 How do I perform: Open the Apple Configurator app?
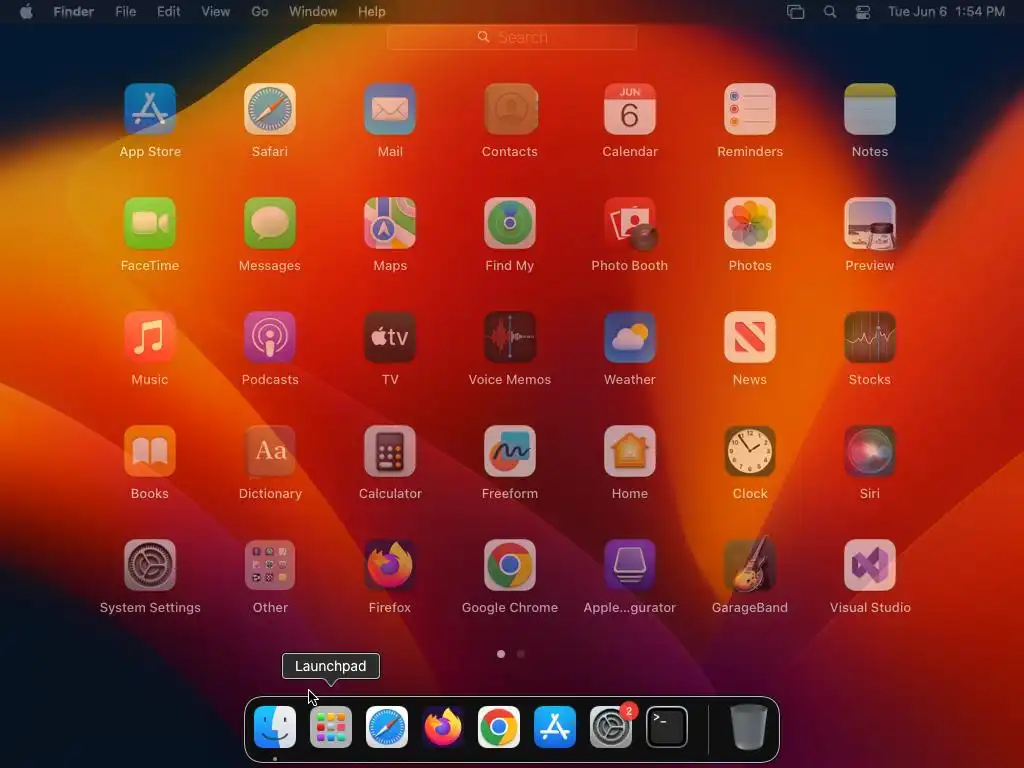pos(630,565)
